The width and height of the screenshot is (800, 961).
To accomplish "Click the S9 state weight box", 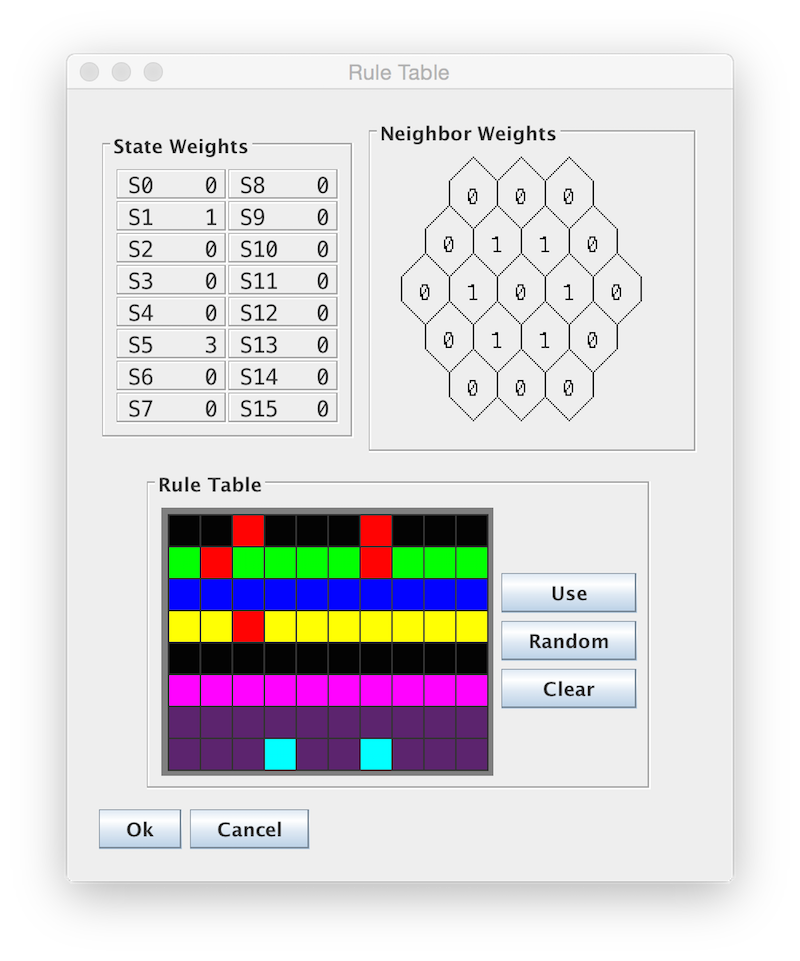I will [283, 216].
